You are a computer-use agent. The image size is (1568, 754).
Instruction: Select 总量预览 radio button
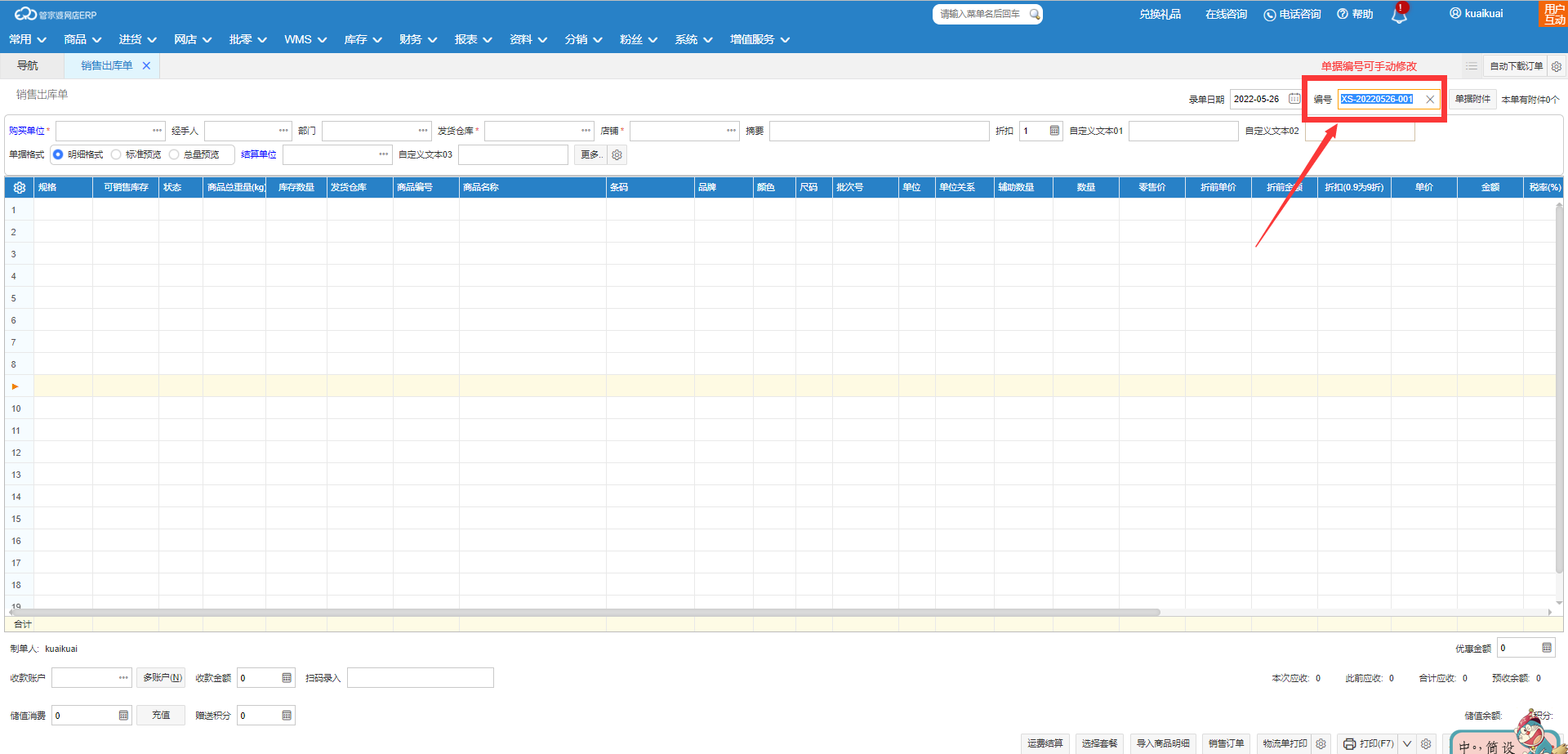[x=174, y=154]
